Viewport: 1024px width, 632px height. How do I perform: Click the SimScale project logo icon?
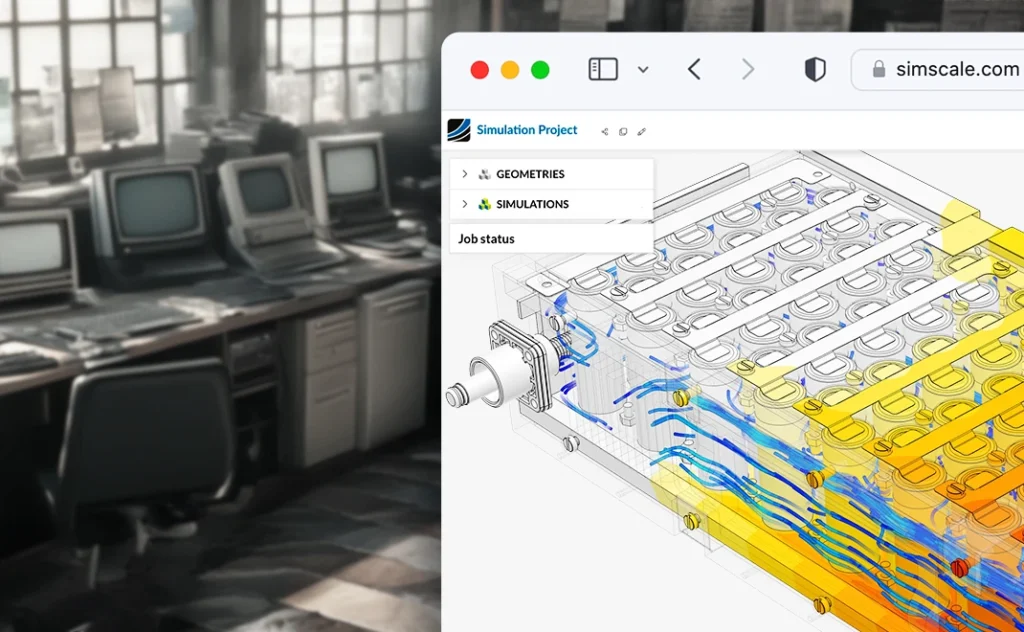pos(458,130)
